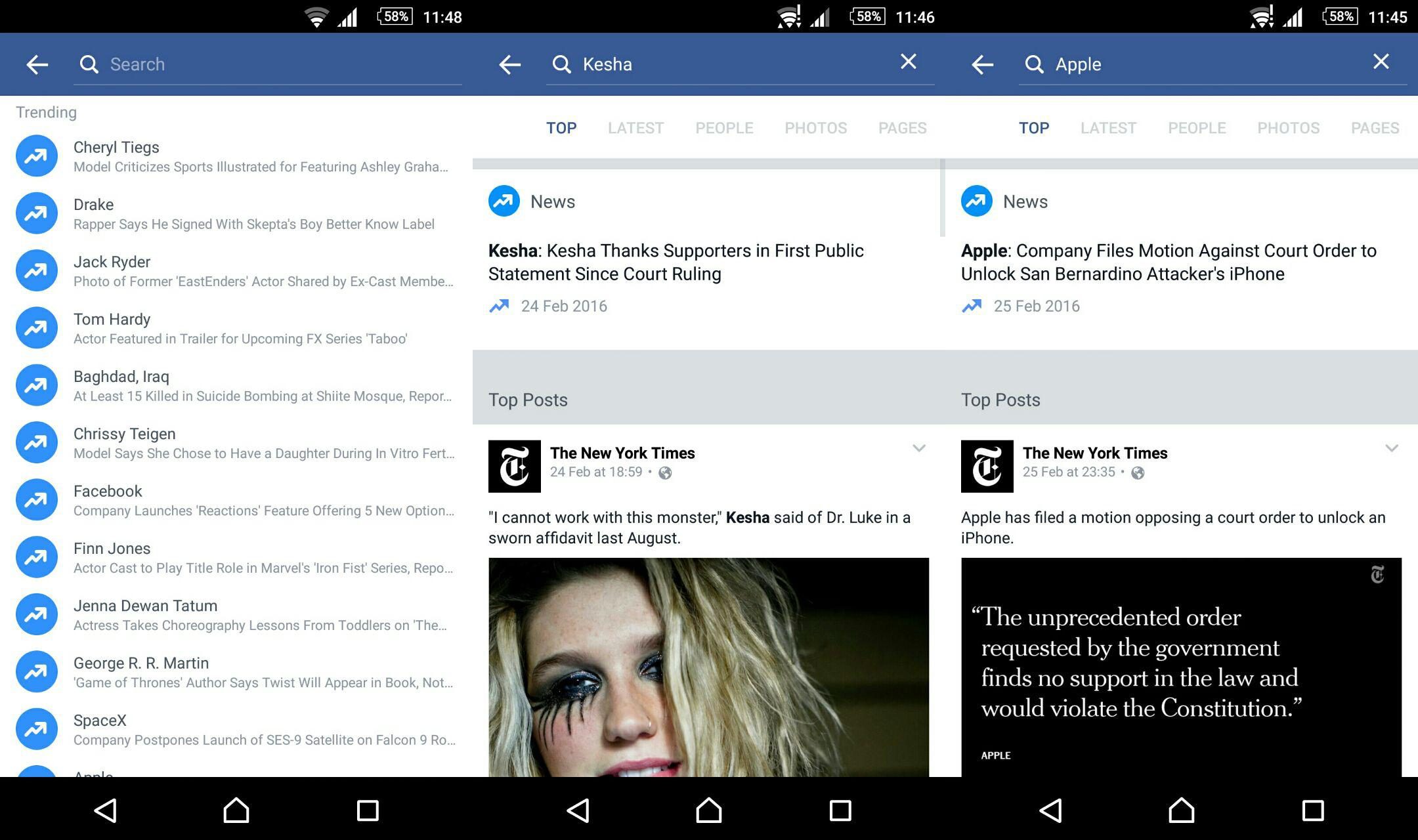The width and height of the screenshot is (1418, 840).
Task: Tap Android home button under Trending screen
Action: pyautogui.click(x=236, y=810)
